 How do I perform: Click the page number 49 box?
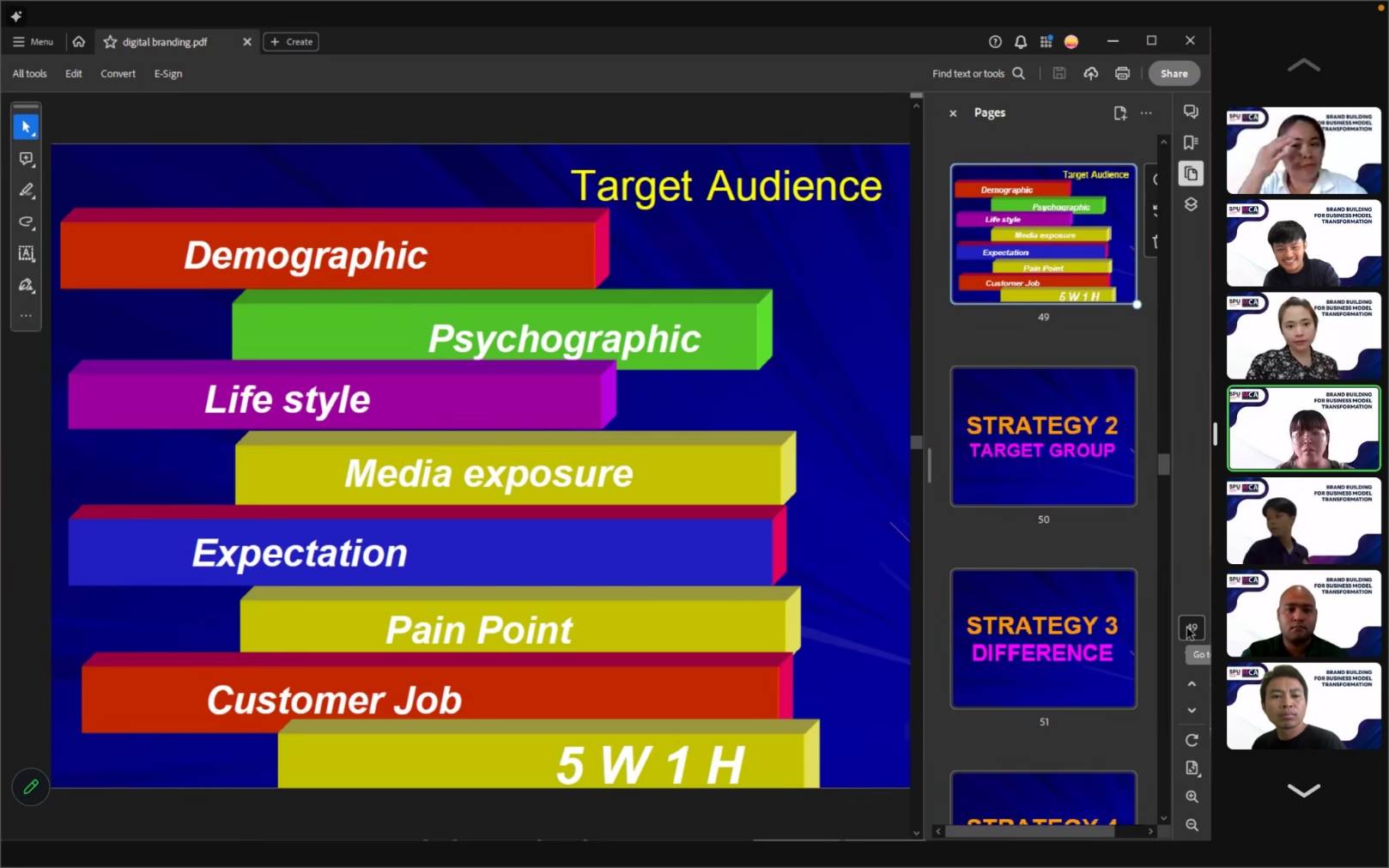[x=1192, y=628]
